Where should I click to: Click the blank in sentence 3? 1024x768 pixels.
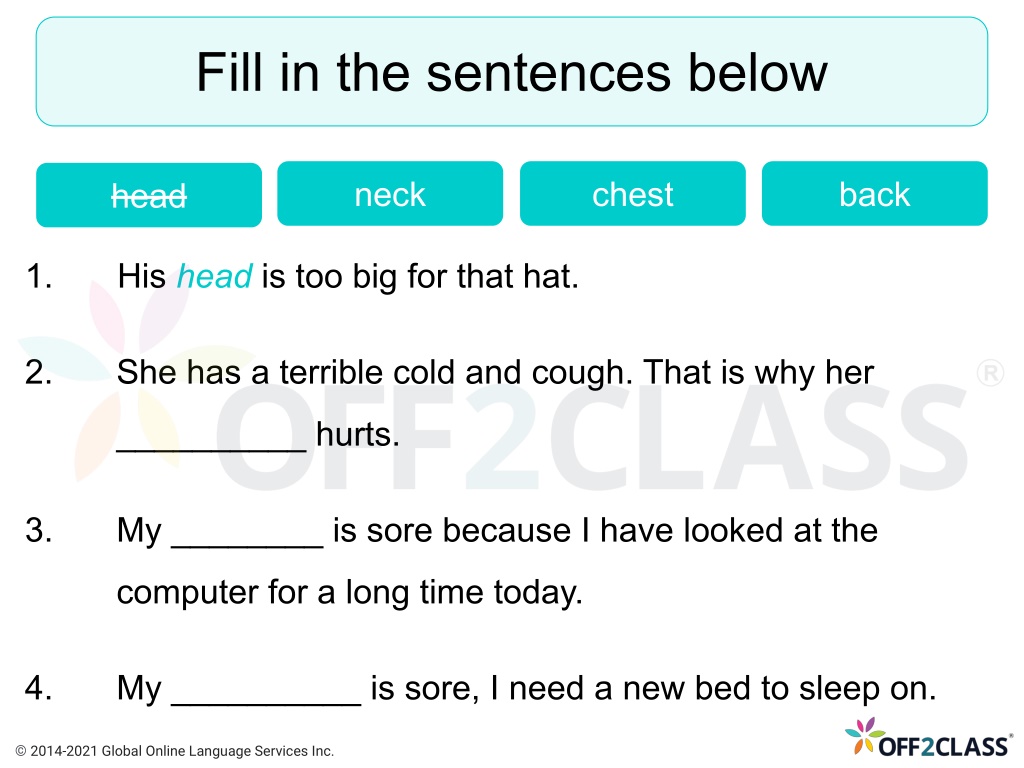click(x=248, y=539)
